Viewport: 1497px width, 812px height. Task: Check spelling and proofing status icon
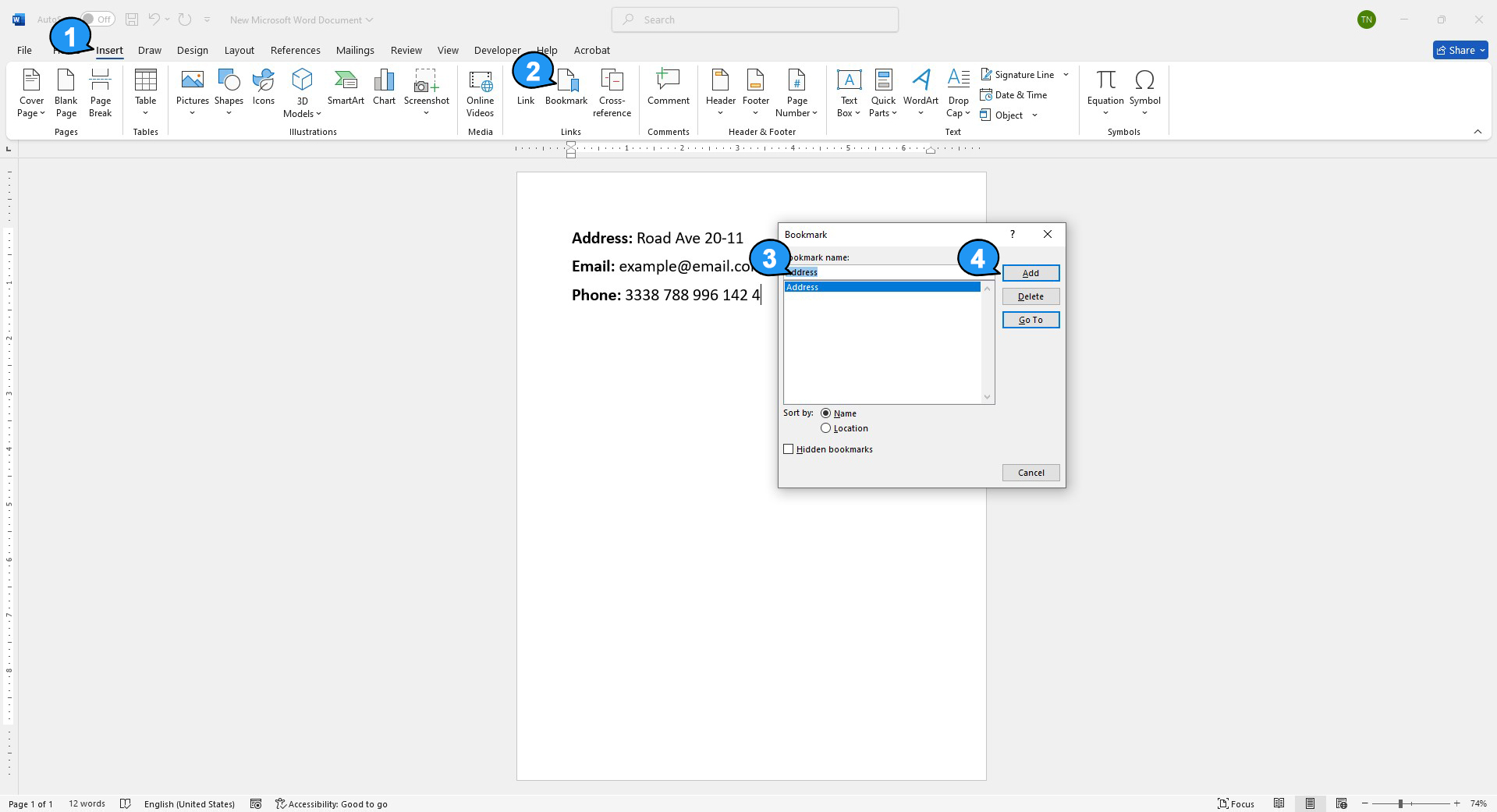click(x=126, y=803)
